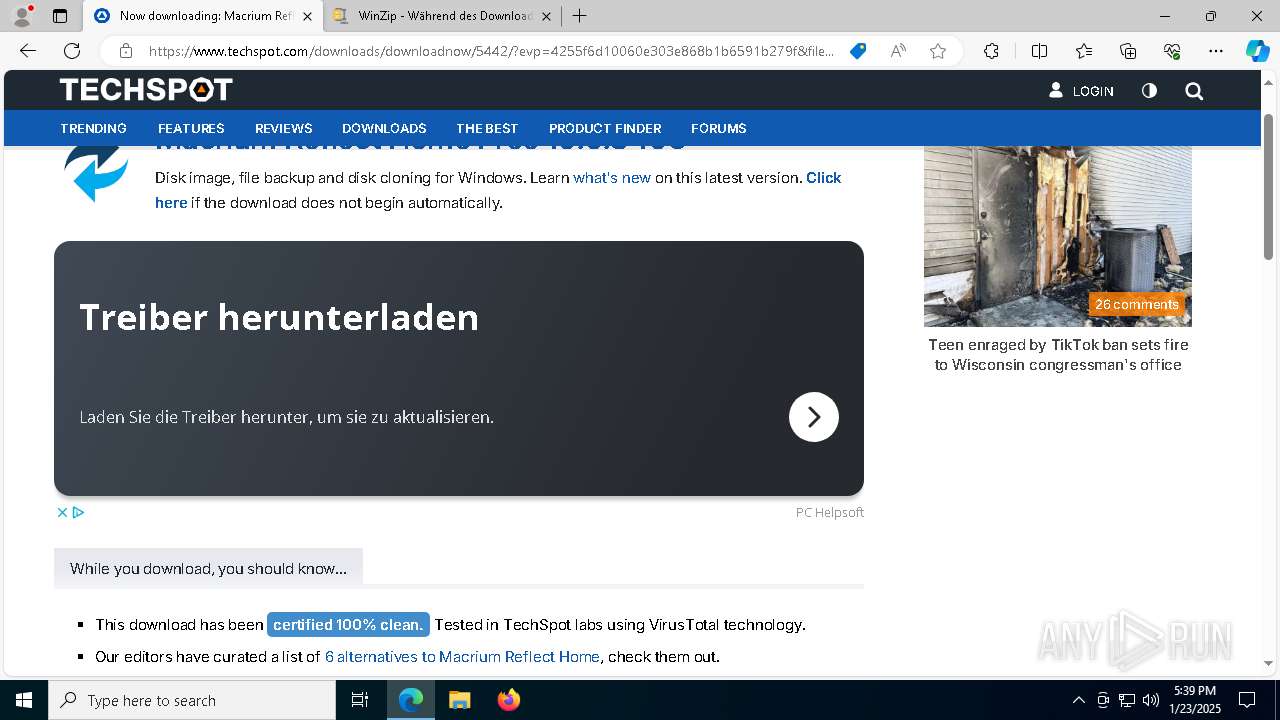Screen dimensions: 1280x720
Task: Open the user Login link
Action: pyautogui.click(x=1081, y=90)
